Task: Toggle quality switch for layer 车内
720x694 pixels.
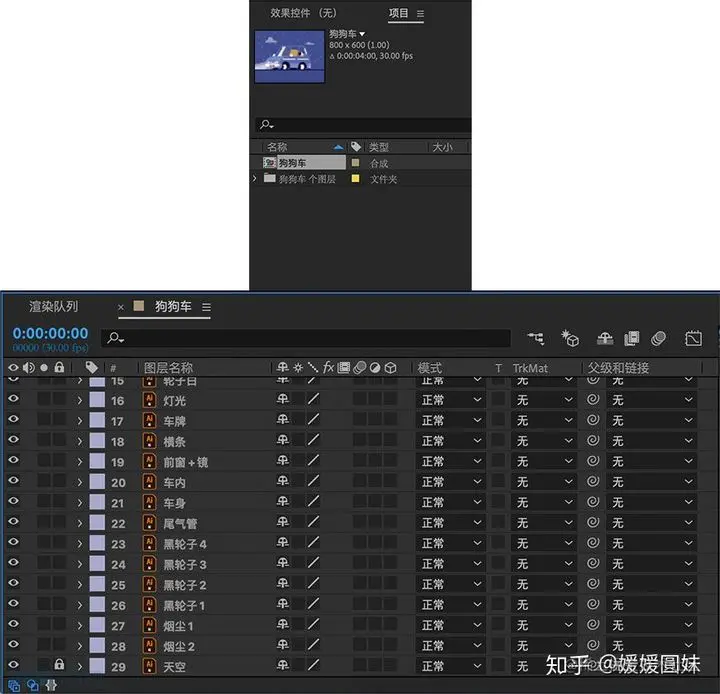Action: pos(313,481)
